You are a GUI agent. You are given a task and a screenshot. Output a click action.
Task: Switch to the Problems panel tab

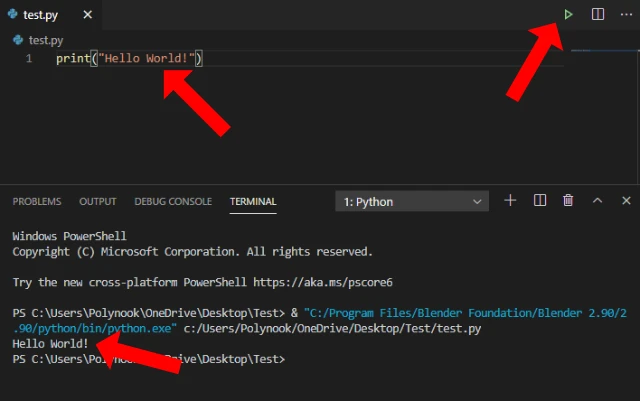click(x=37, y=201)
